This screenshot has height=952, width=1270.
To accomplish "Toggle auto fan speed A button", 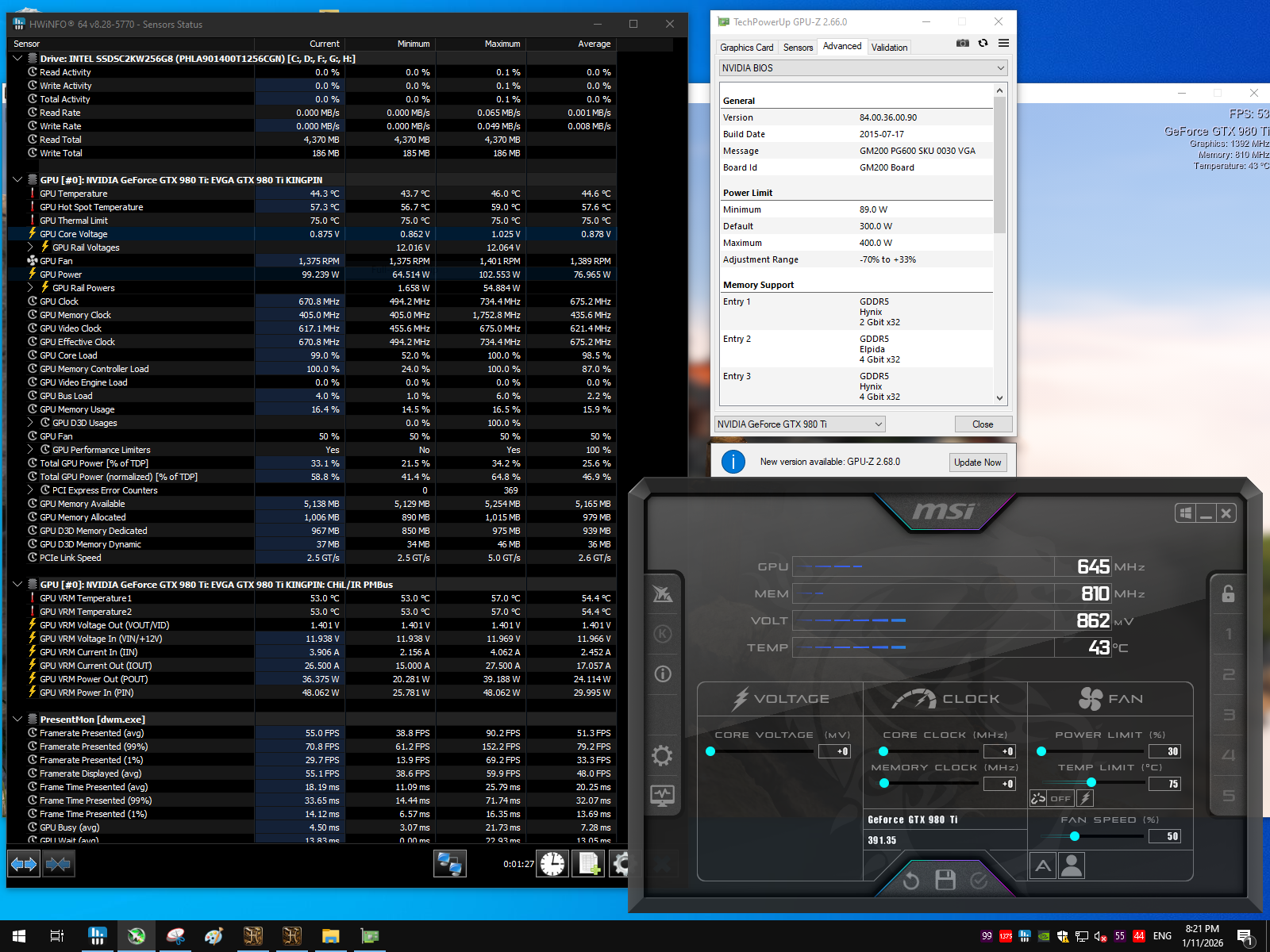I will point(1043,866).
